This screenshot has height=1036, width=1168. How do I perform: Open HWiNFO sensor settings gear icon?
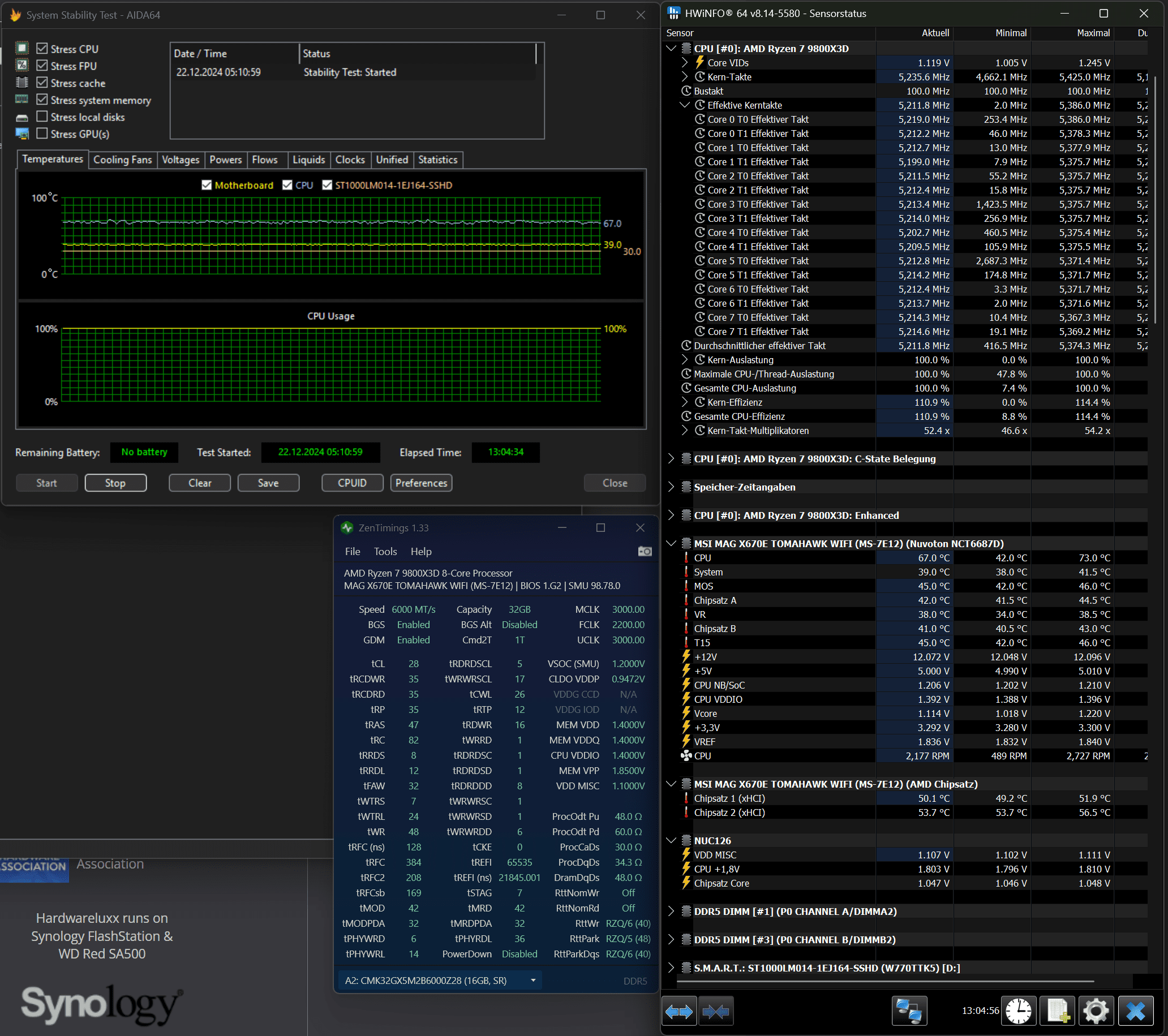pos(1096,1012)
